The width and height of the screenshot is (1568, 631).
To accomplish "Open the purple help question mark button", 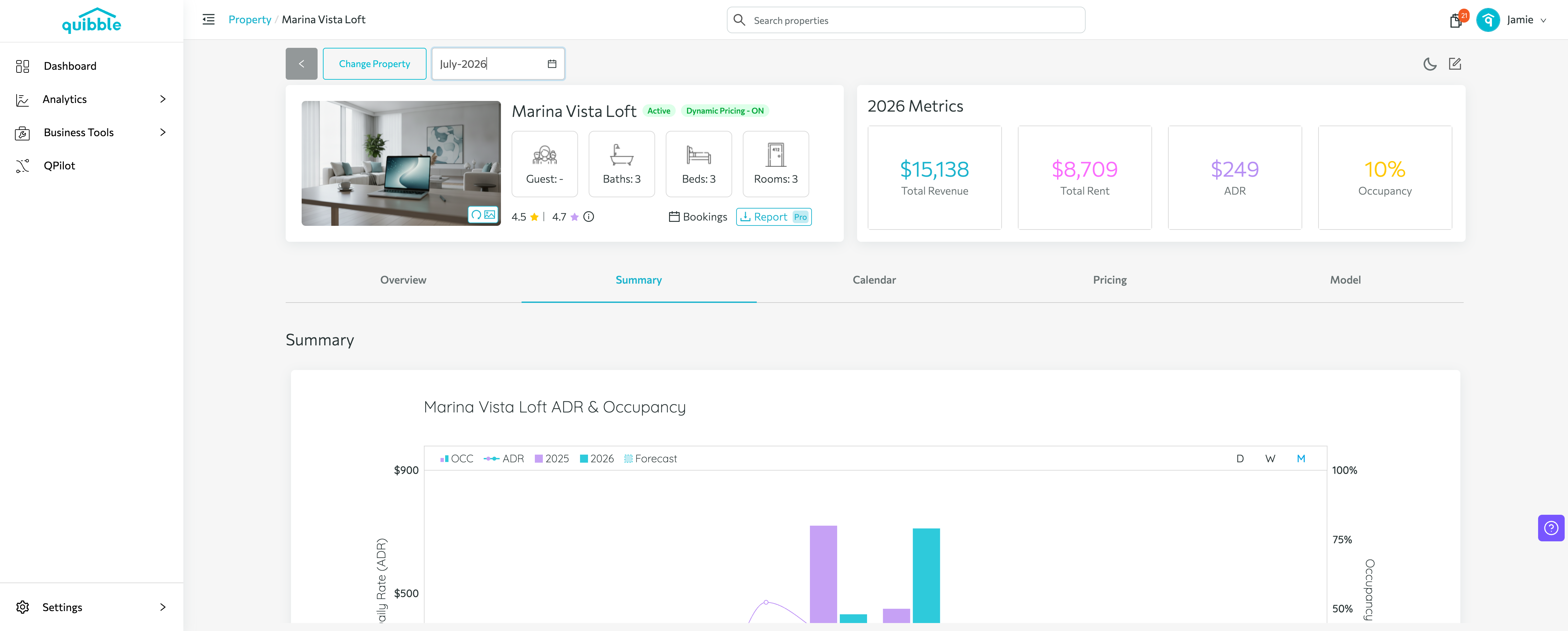I will coord(1551,528).
